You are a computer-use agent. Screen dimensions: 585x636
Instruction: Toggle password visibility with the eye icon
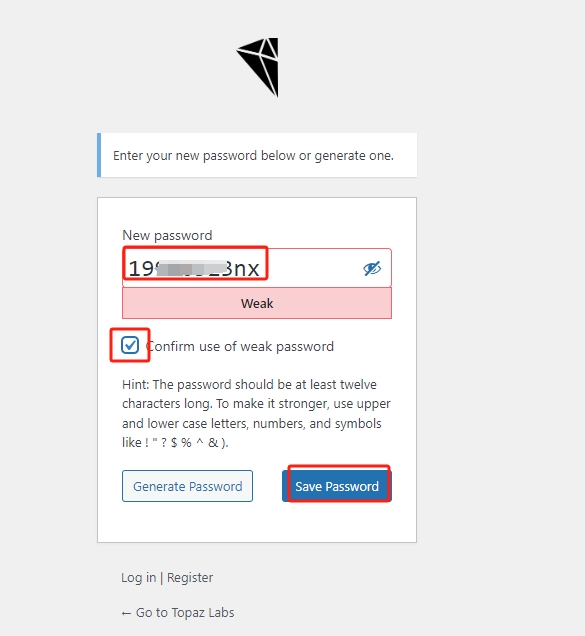(372, 268)
